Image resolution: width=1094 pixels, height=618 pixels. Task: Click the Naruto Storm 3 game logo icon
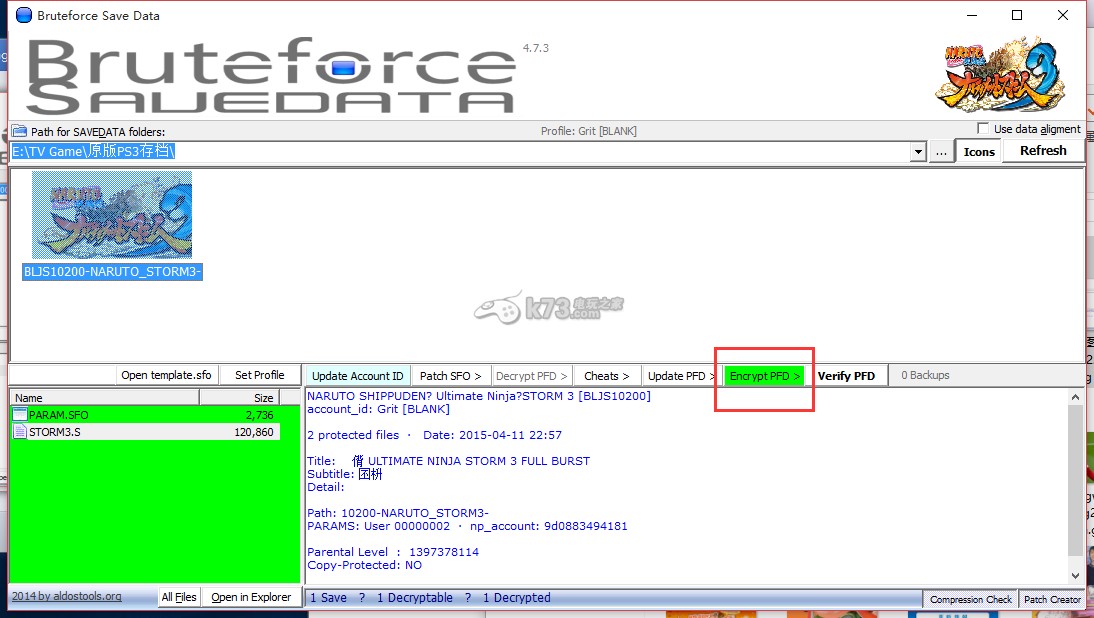pos(1008,76)
